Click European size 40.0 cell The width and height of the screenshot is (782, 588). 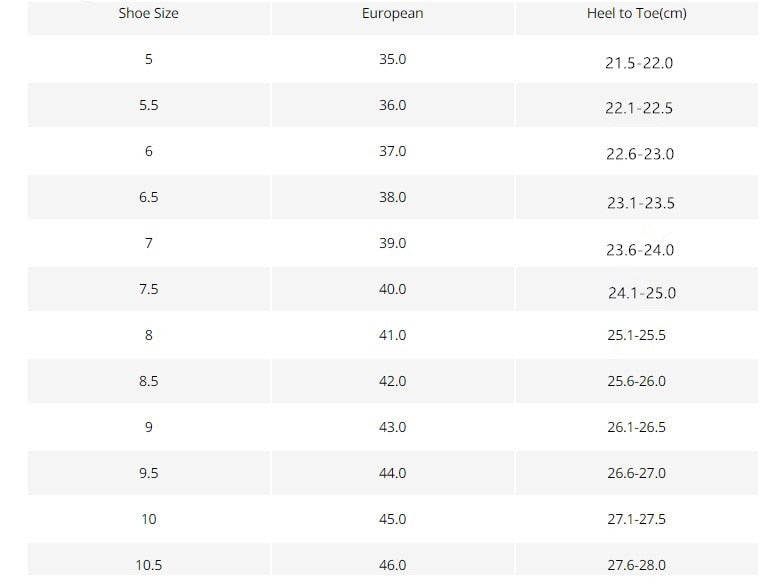[x=392, y=289]
